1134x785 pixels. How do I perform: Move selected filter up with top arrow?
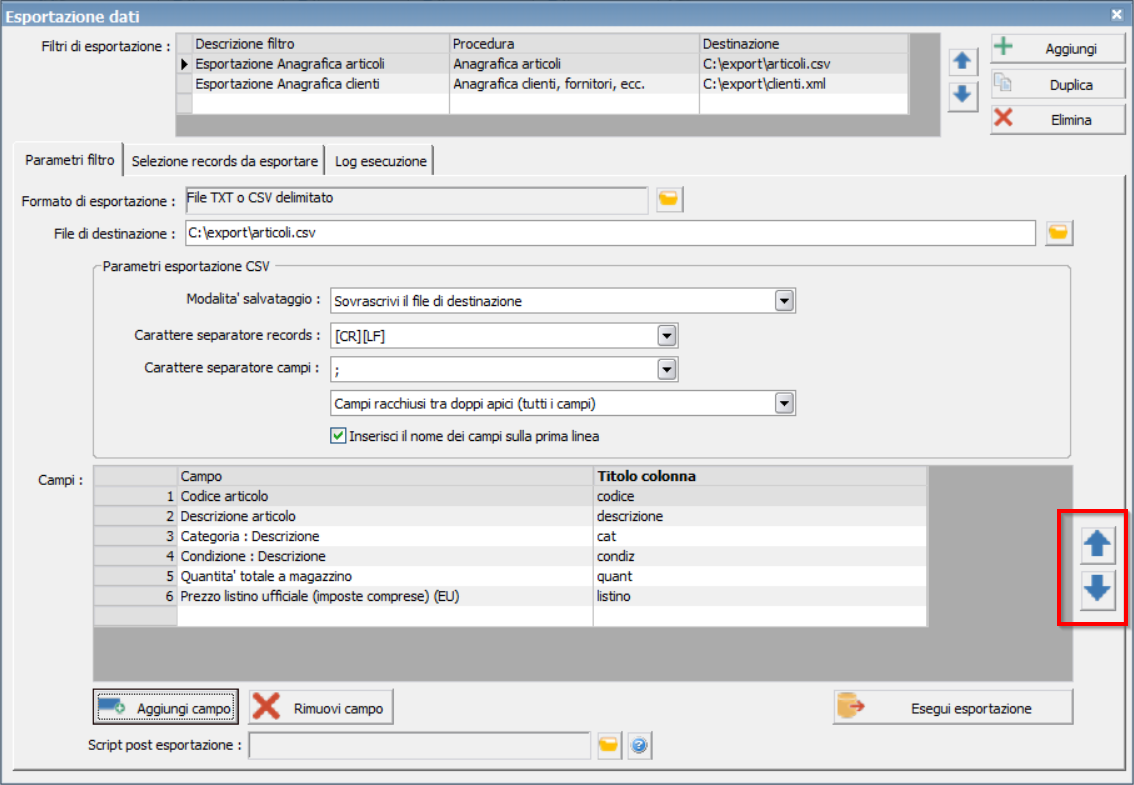(963, 61)
